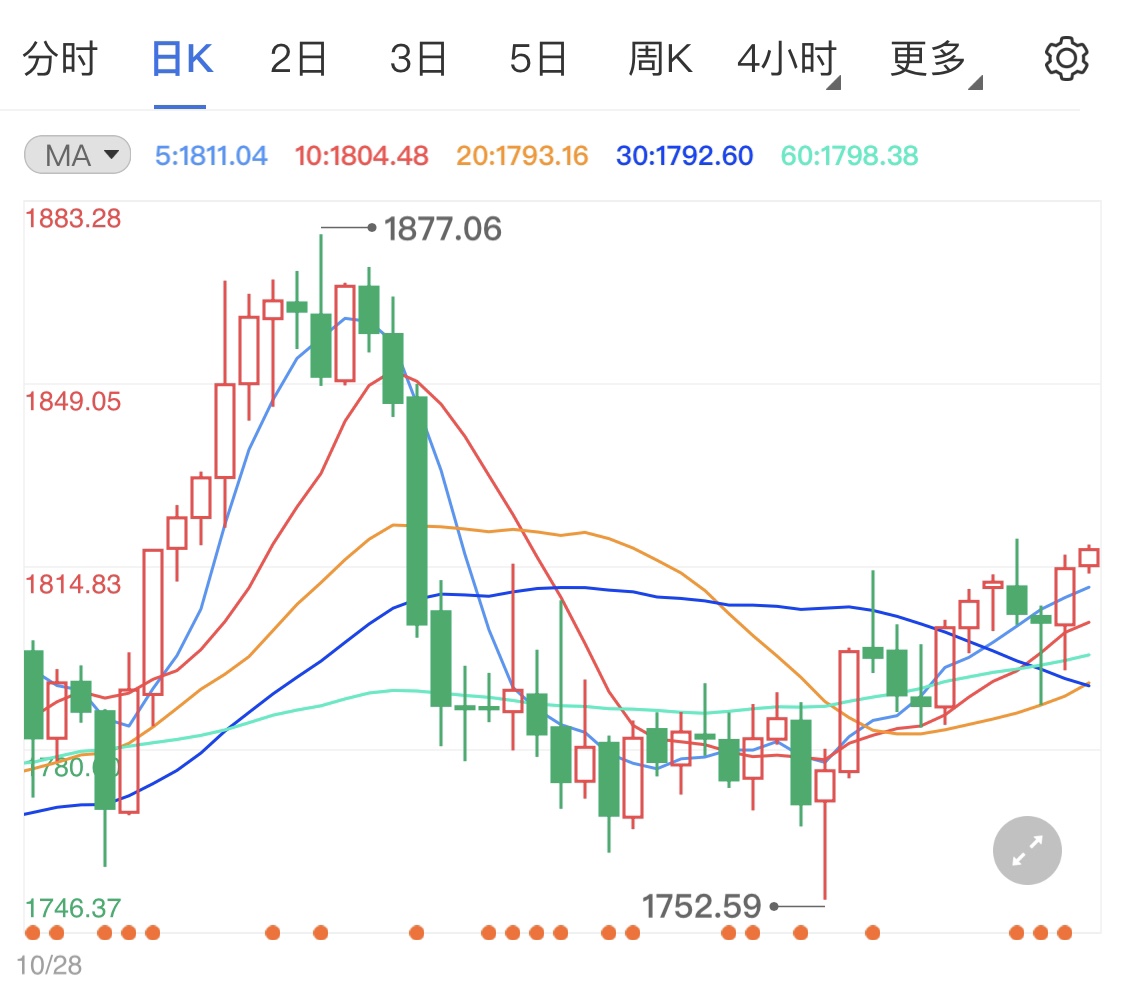
Task: Click MA30 value 30:1792.60
Action: (x=684, y=156)
